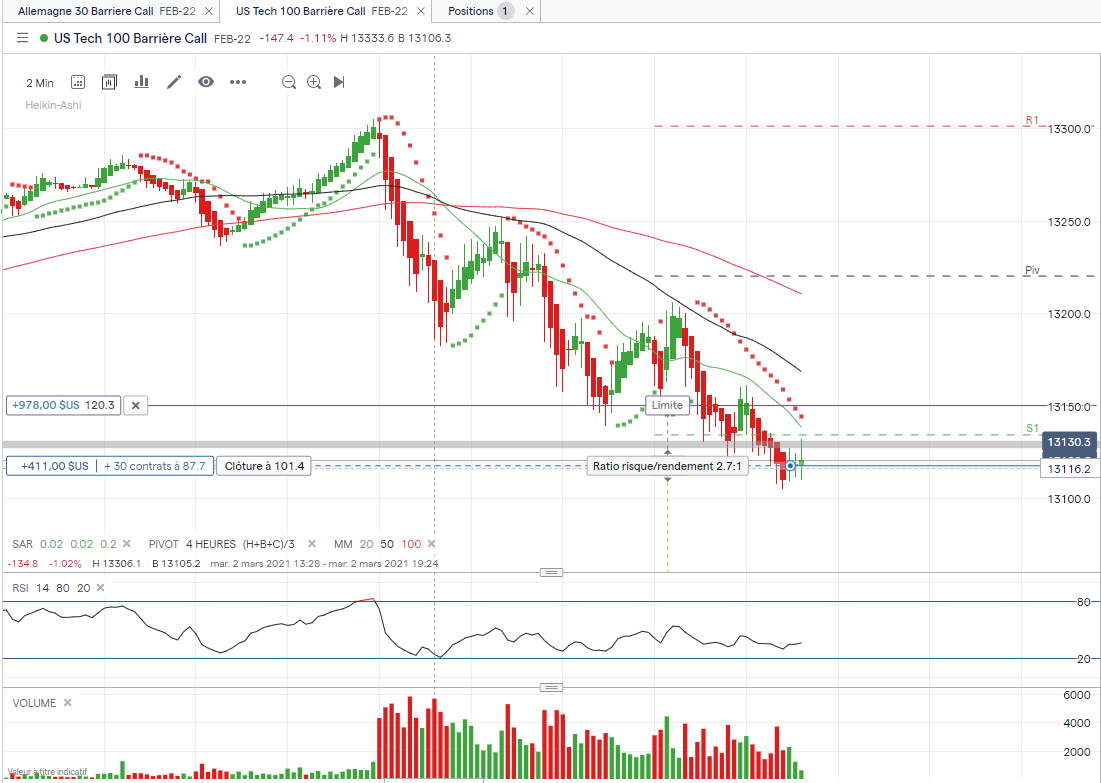This screenshot has height=783, width=1101.
Task: Open PIVOT 4 HEURES indicator settings
Action: 222,544
